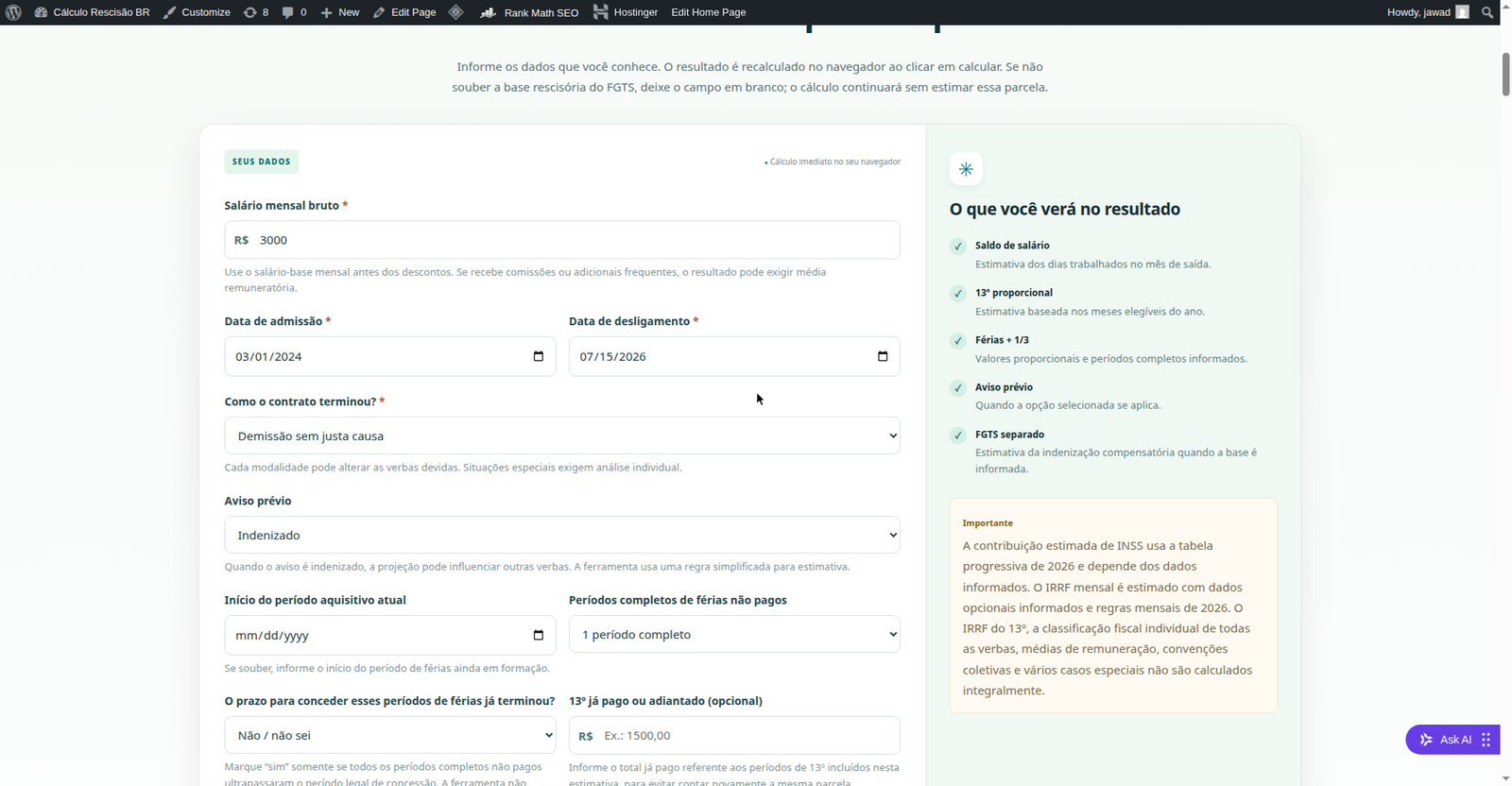Open the Hostinger admin menu
Image resolution: width=1512 pixels, height=786 pixels.
point(626,12)
